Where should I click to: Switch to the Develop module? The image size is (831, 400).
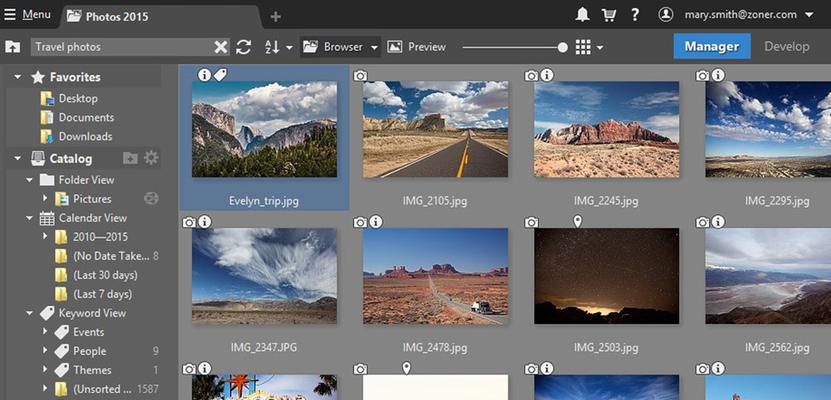[x=786, y=47]
